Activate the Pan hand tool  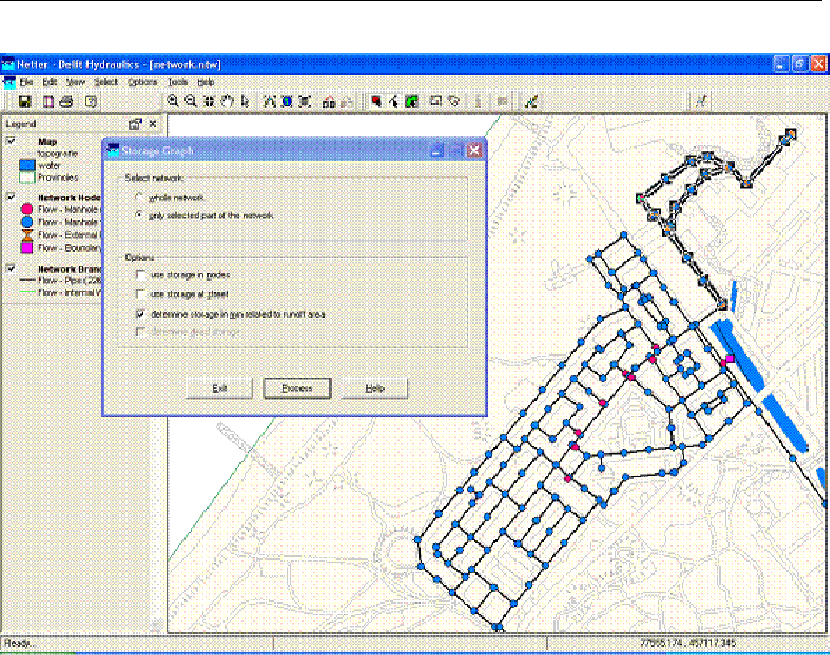click(x=226, y=101)
